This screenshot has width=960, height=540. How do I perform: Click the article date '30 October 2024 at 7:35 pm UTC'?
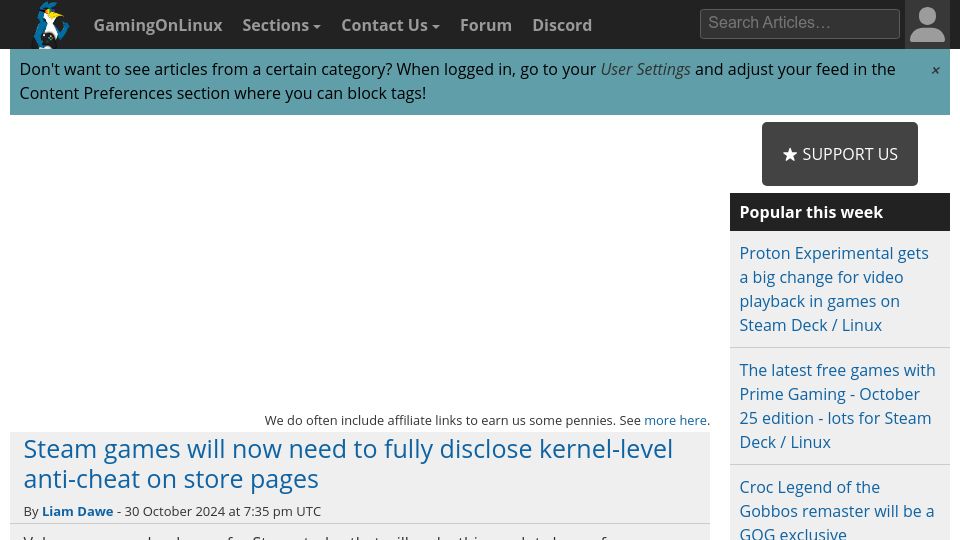pos(223,511)
